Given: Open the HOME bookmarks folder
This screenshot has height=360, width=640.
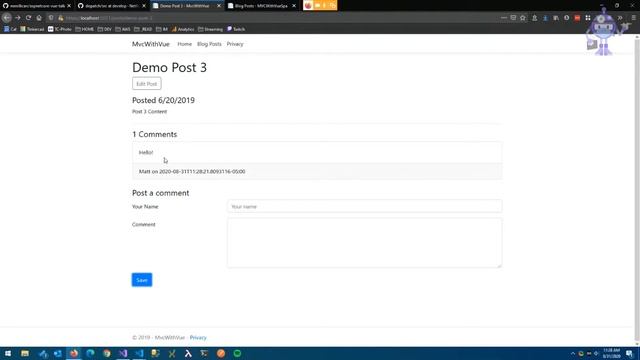Looking at the screenshot, I should tap(84, 29).
